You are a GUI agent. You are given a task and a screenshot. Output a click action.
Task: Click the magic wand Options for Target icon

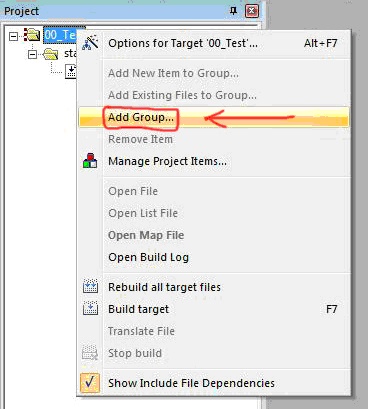click(x=90, y=43)
